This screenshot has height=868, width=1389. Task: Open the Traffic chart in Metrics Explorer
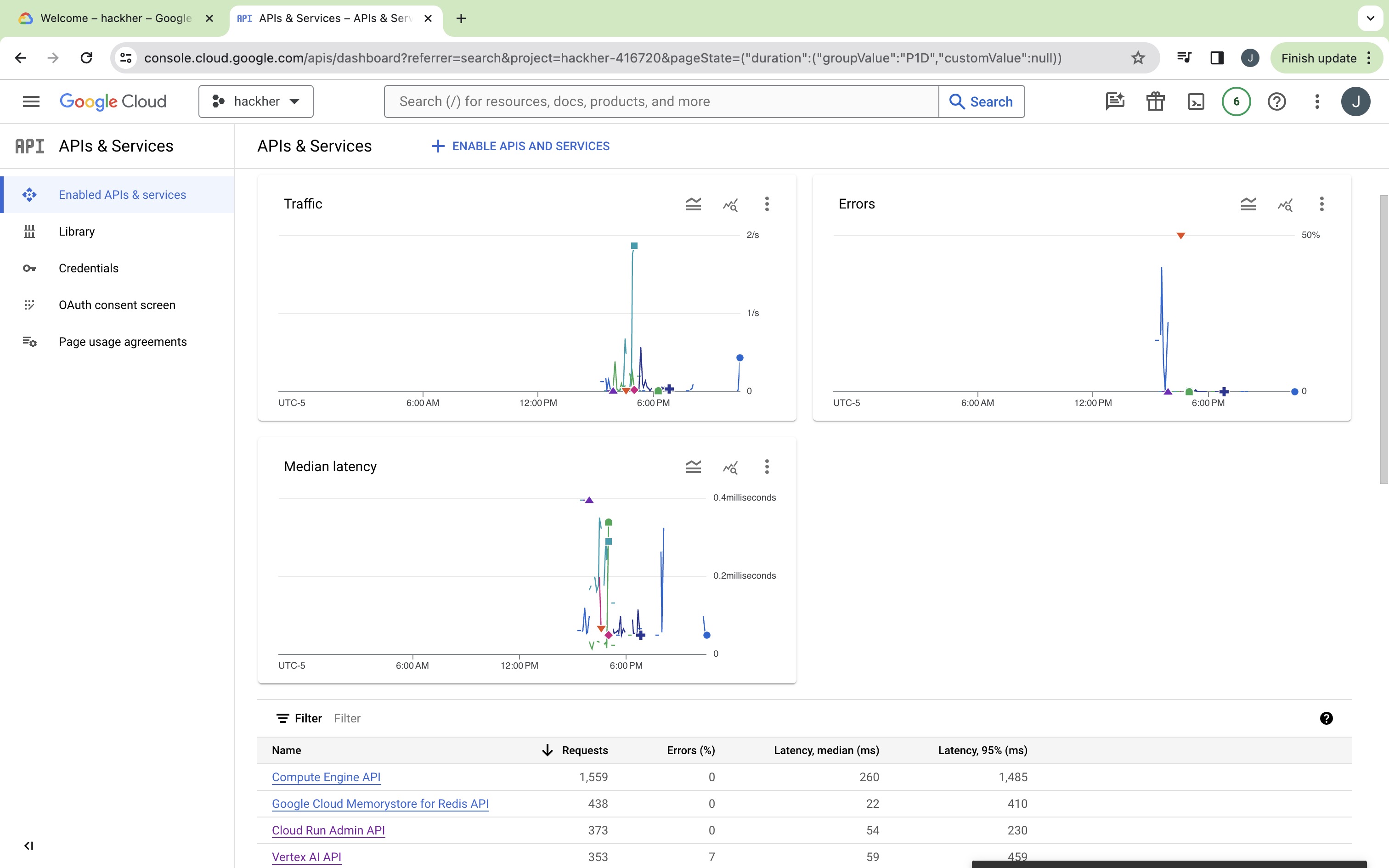(x=729, y=204)
